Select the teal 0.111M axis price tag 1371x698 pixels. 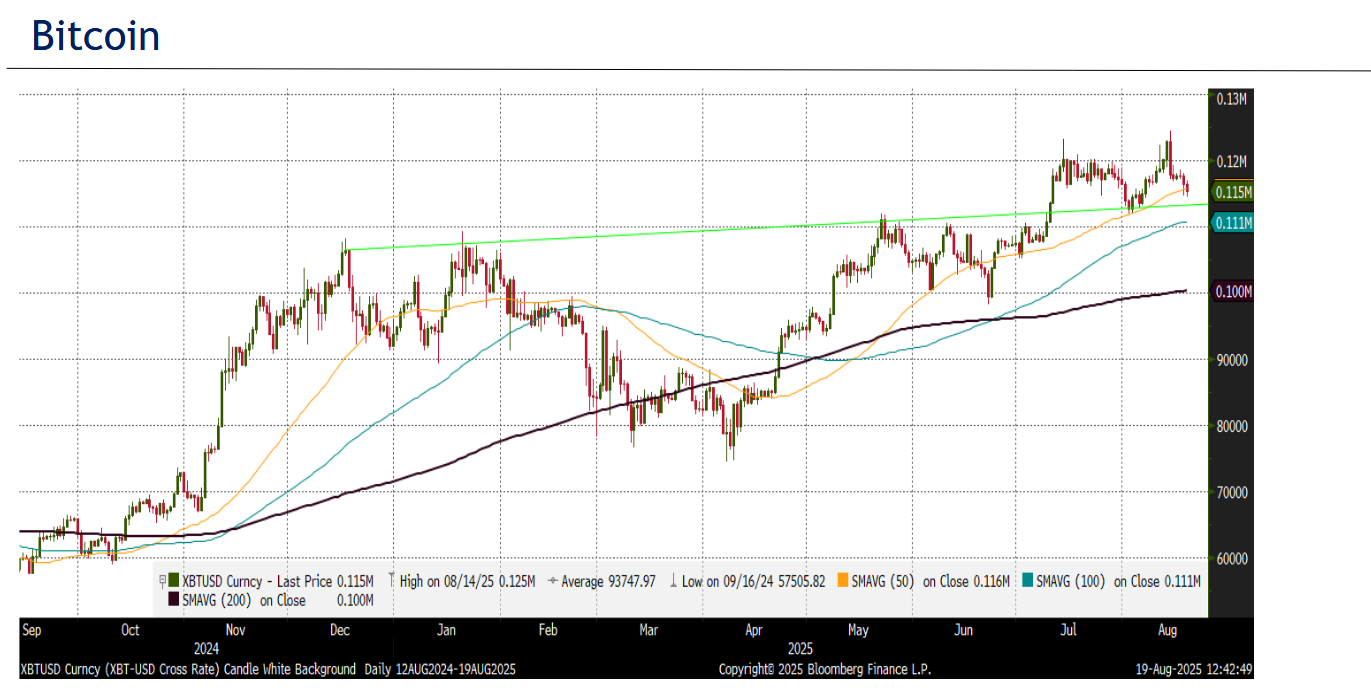click(1233, 223)
